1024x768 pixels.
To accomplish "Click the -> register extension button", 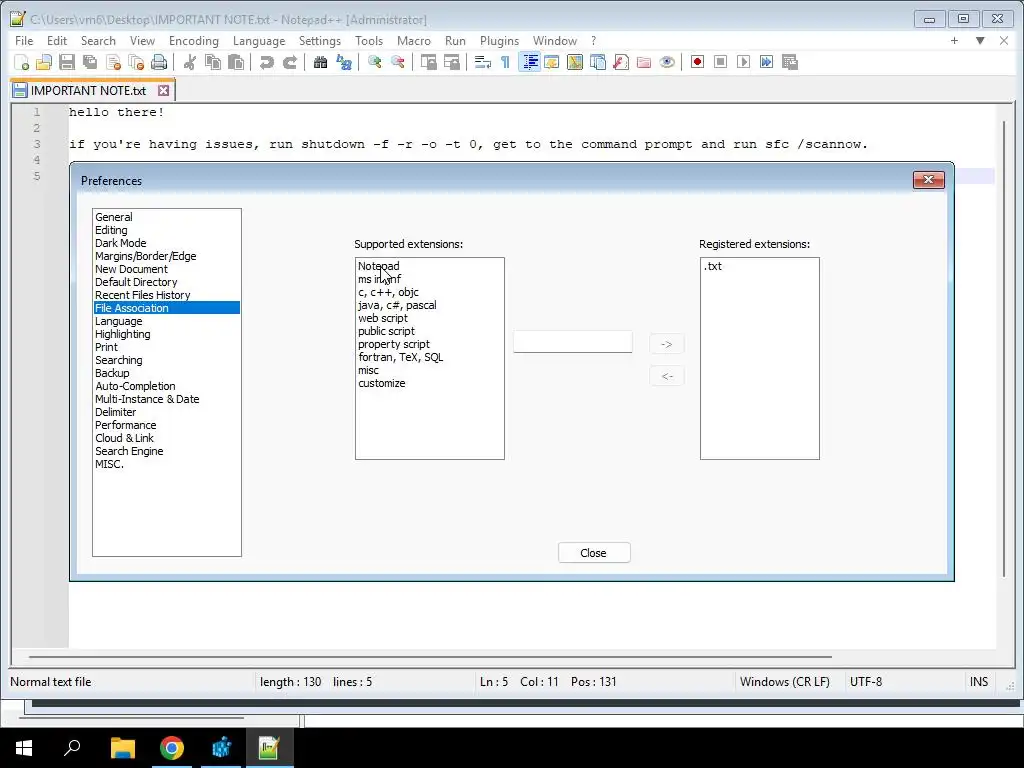I will [x=667, y=344].
